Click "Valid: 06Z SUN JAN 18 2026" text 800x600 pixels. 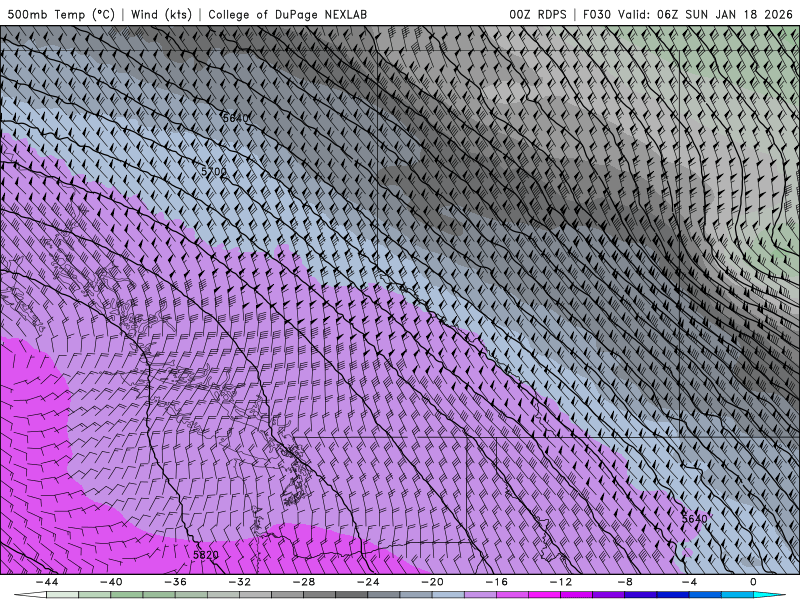[705, 14]
